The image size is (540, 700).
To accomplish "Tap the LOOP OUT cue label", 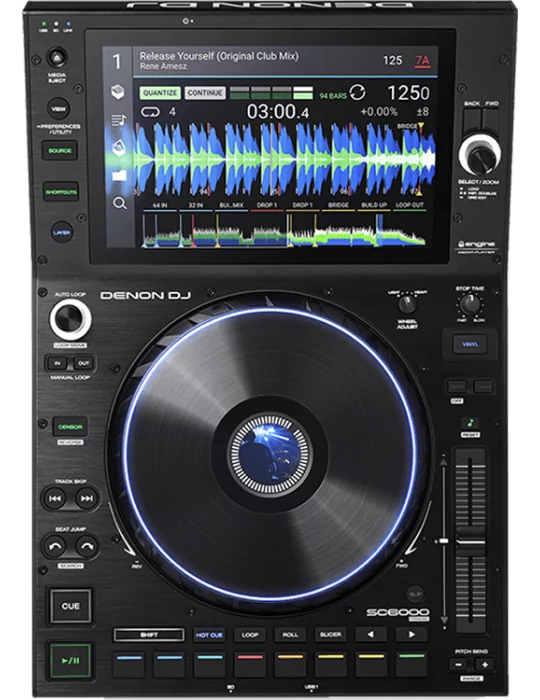I will click(x=409, y=205).
